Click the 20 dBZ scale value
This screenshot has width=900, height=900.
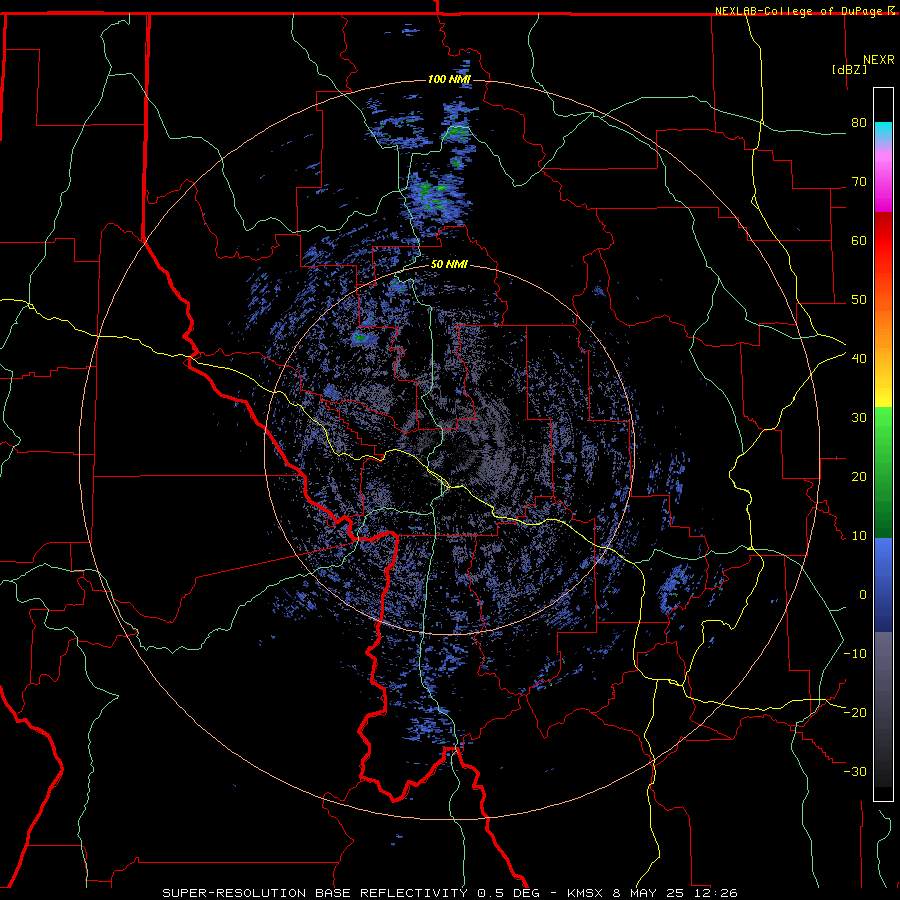pos(859,477)
